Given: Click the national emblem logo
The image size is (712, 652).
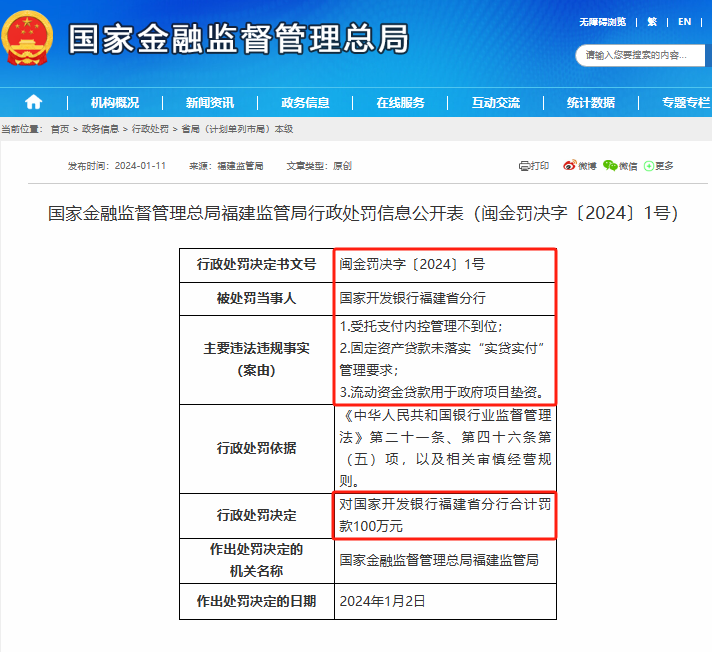Looking at the screenshot, I should [x=28, y=39].
